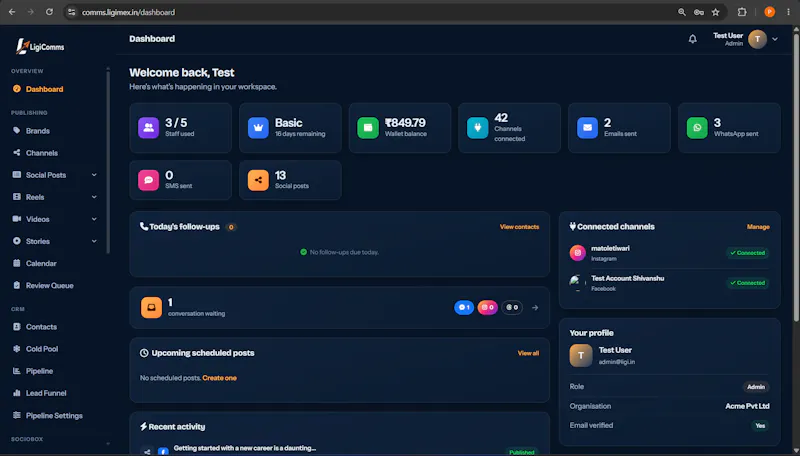The image size is (800, 456).
Task: Click the Emails sent envelope icon
Action: [x=587, y=128]
